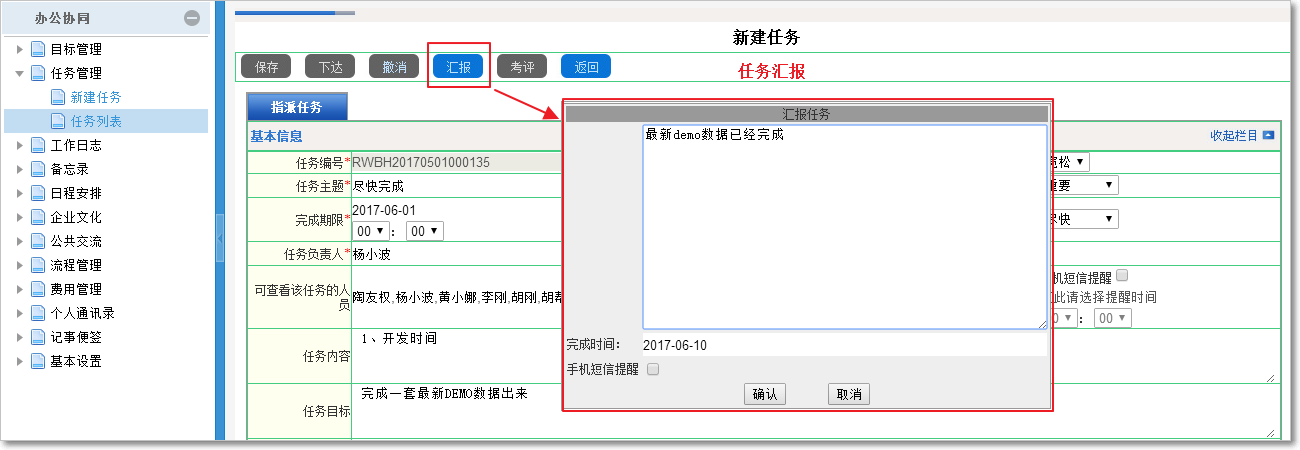1300x450 pixels.
Task: Collapse the 任务管理 tree node arrow
Action: point(19,73)
